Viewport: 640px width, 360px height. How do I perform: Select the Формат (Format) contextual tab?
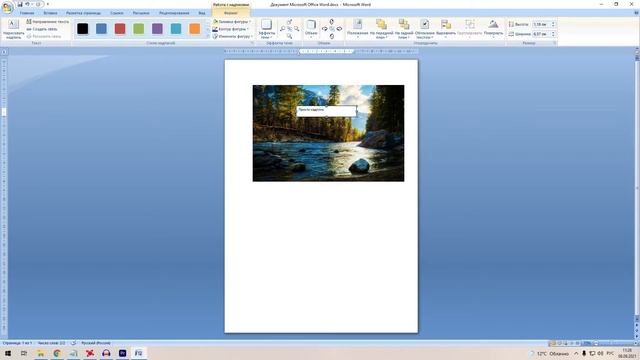tap(231, 13)
